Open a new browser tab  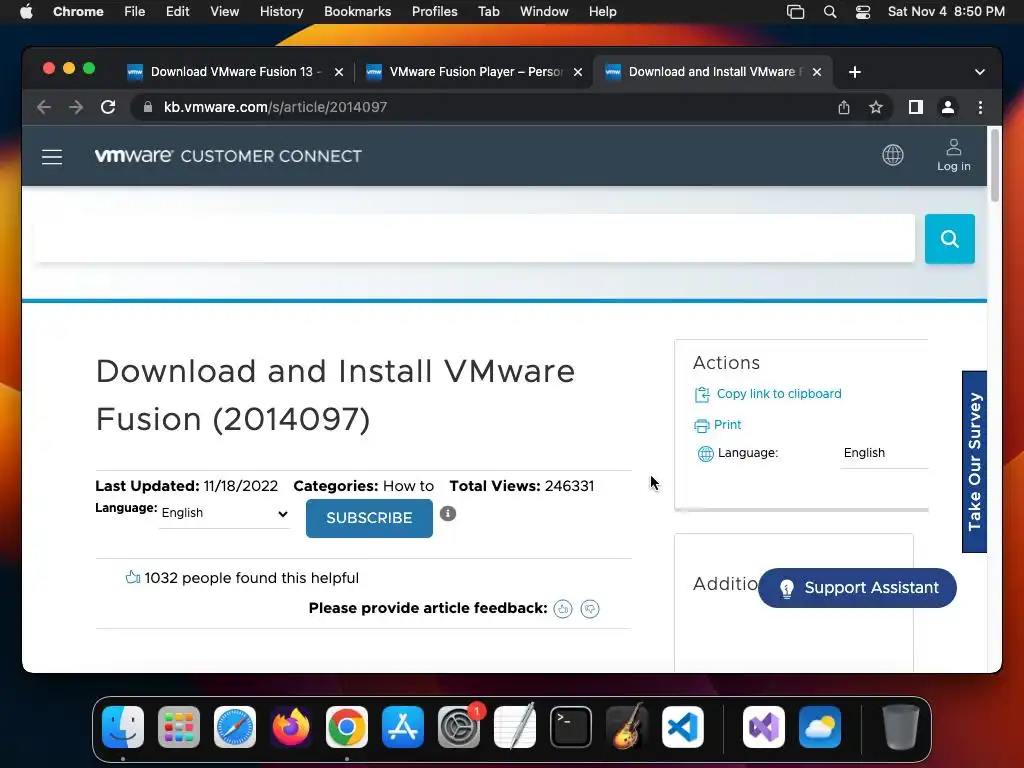pyautogui.click(x=855, y=72)
